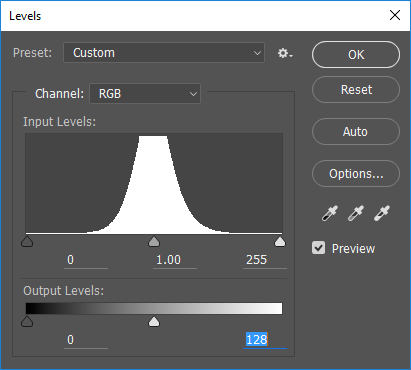The width and height of the screenshot is (411, 370).
Task: Click the gamma value field showing 1.00
Action: point(175,260)
